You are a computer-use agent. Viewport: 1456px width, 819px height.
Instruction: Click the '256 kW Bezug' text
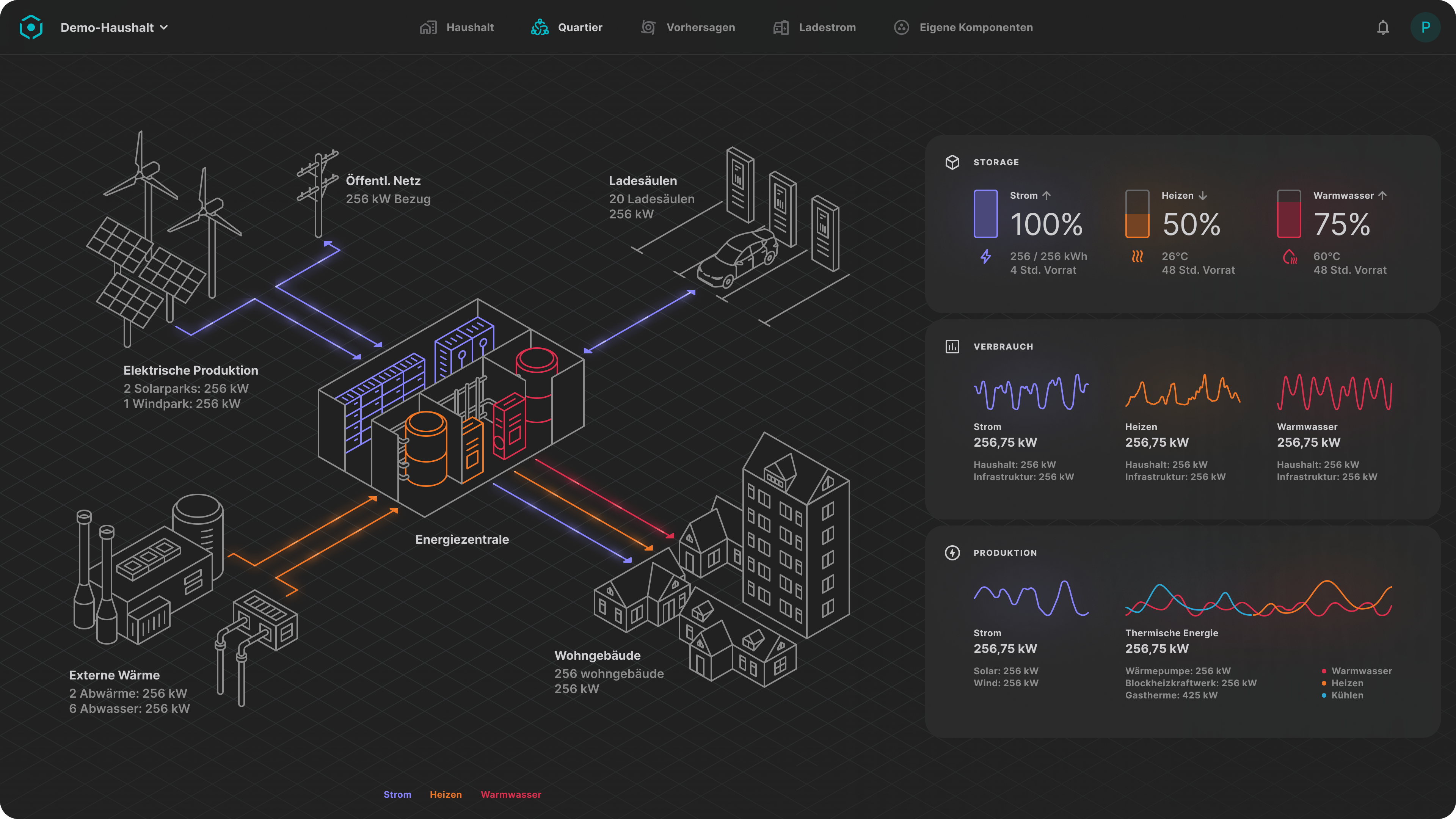coord(388,199)
